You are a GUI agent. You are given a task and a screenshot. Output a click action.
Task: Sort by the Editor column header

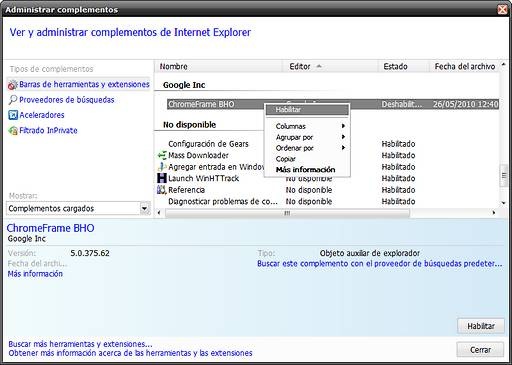coord(330,66)
